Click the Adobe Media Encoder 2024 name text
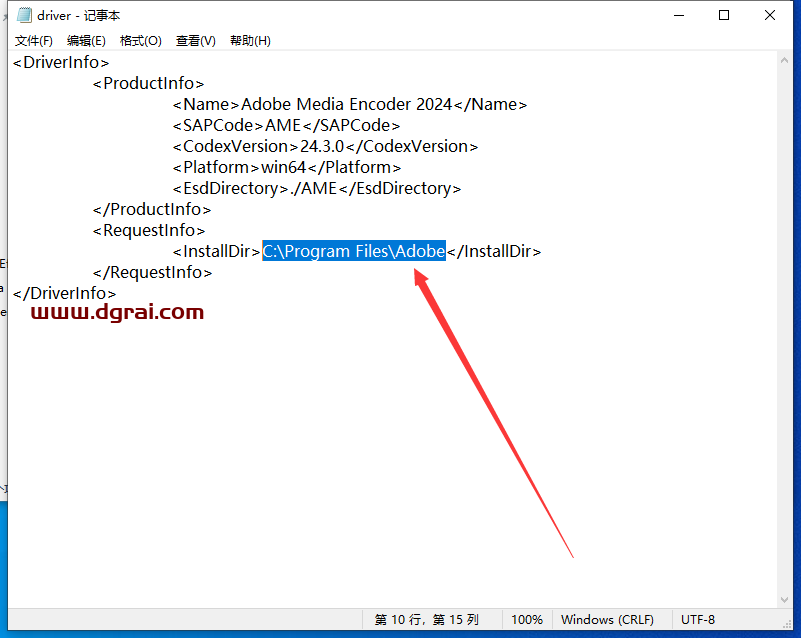 (346, 104)
